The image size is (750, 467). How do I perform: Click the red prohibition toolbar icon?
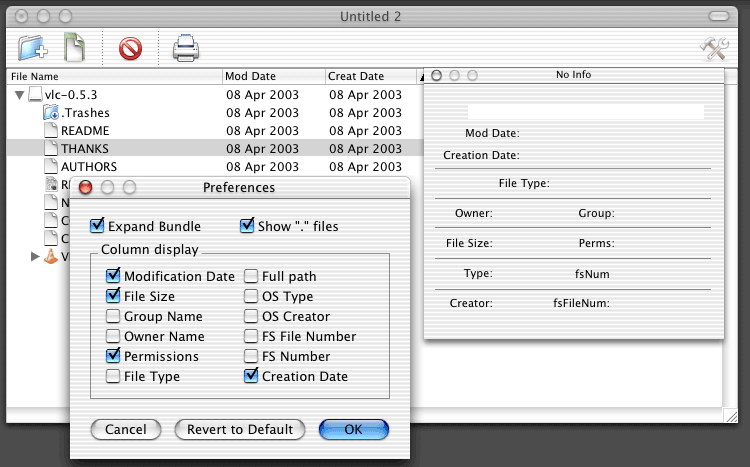pyautogui.click(x=130, y=48)
